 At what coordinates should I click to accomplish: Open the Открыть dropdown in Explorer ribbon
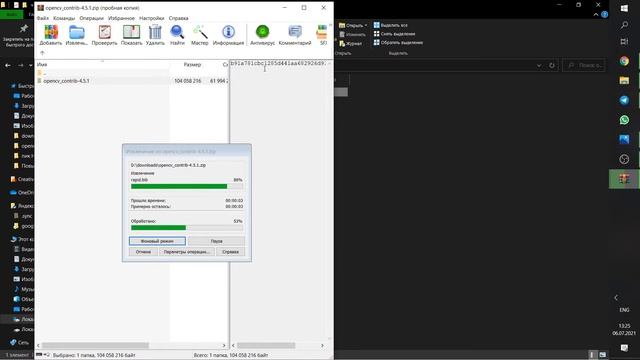(353, 25)
